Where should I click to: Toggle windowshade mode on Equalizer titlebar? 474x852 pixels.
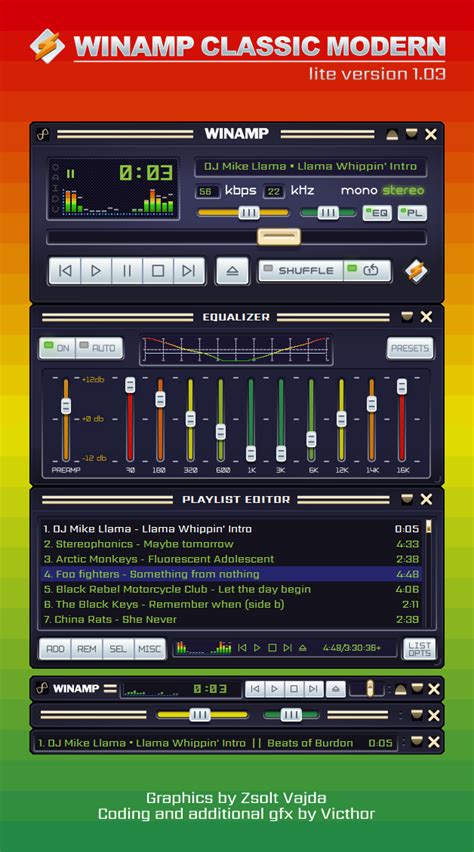click(407, 317)
